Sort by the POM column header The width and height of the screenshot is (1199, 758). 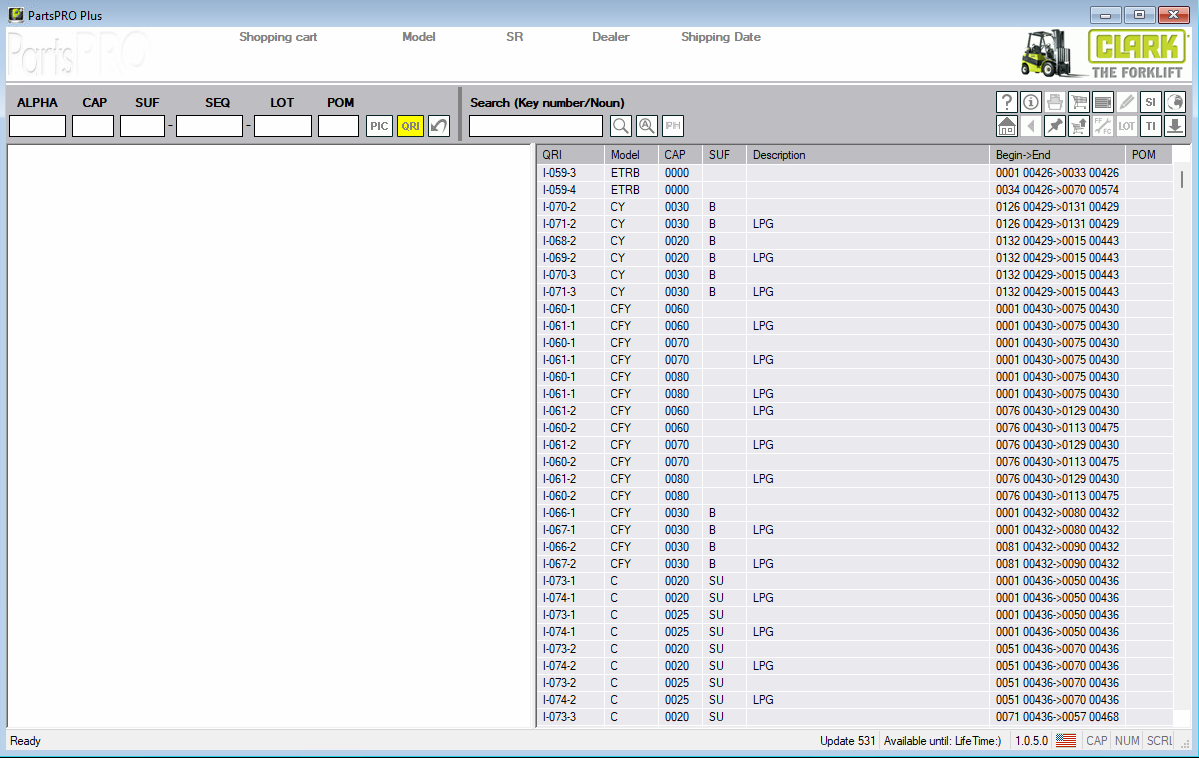click(1149, 155)
